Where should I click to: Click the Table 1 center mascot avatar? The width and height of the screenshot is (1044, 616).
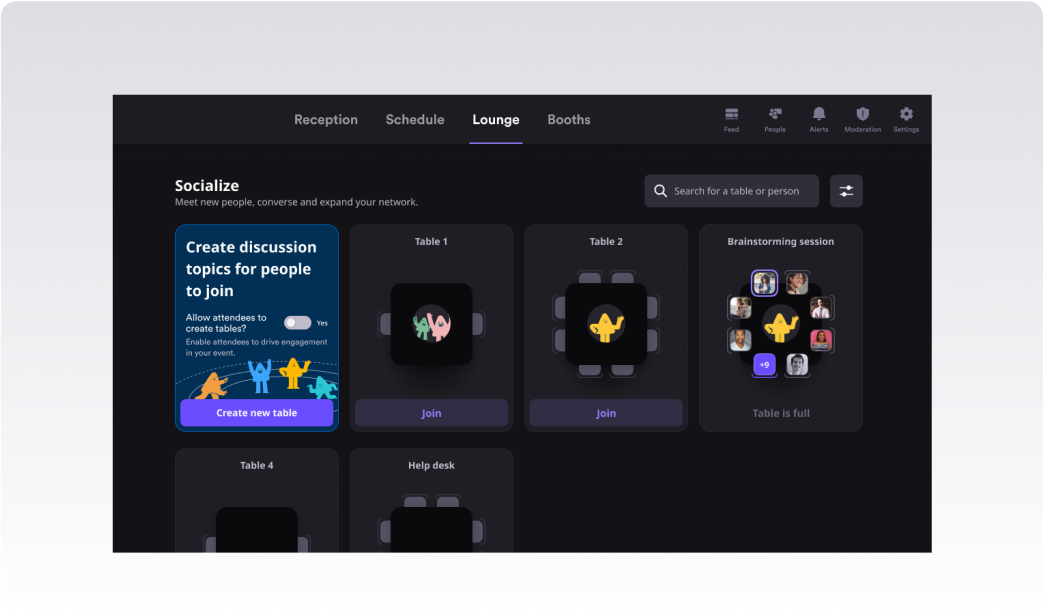[431, 324]
